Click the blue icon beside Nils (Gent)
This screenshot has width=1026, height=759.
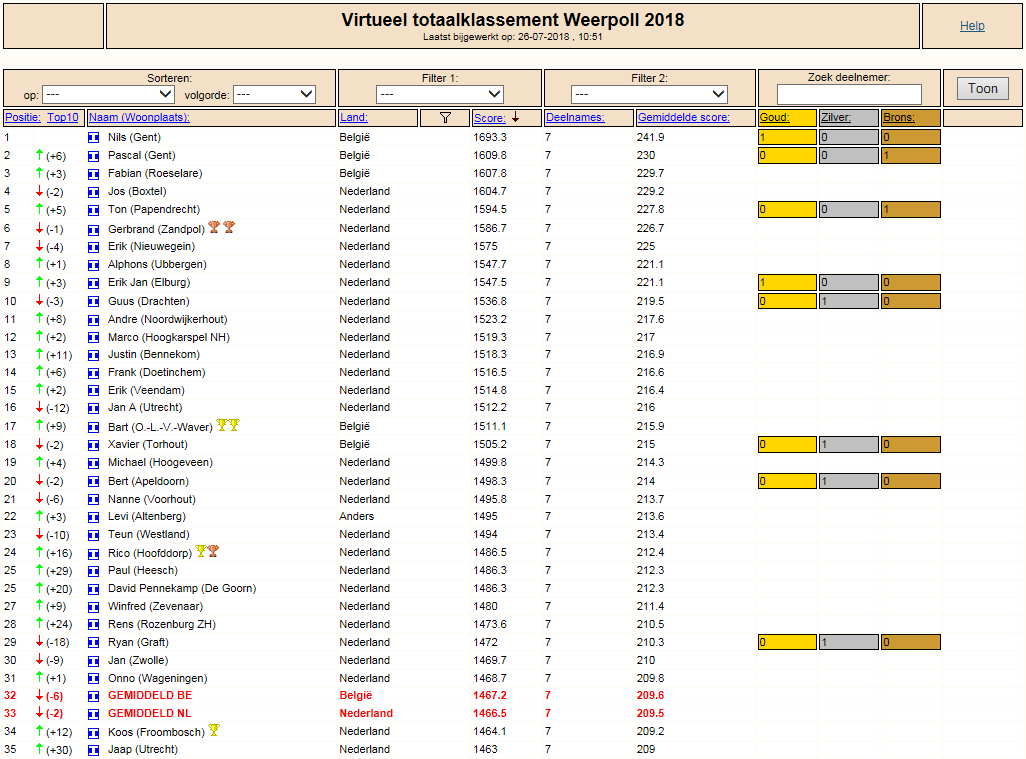point(94,137)
